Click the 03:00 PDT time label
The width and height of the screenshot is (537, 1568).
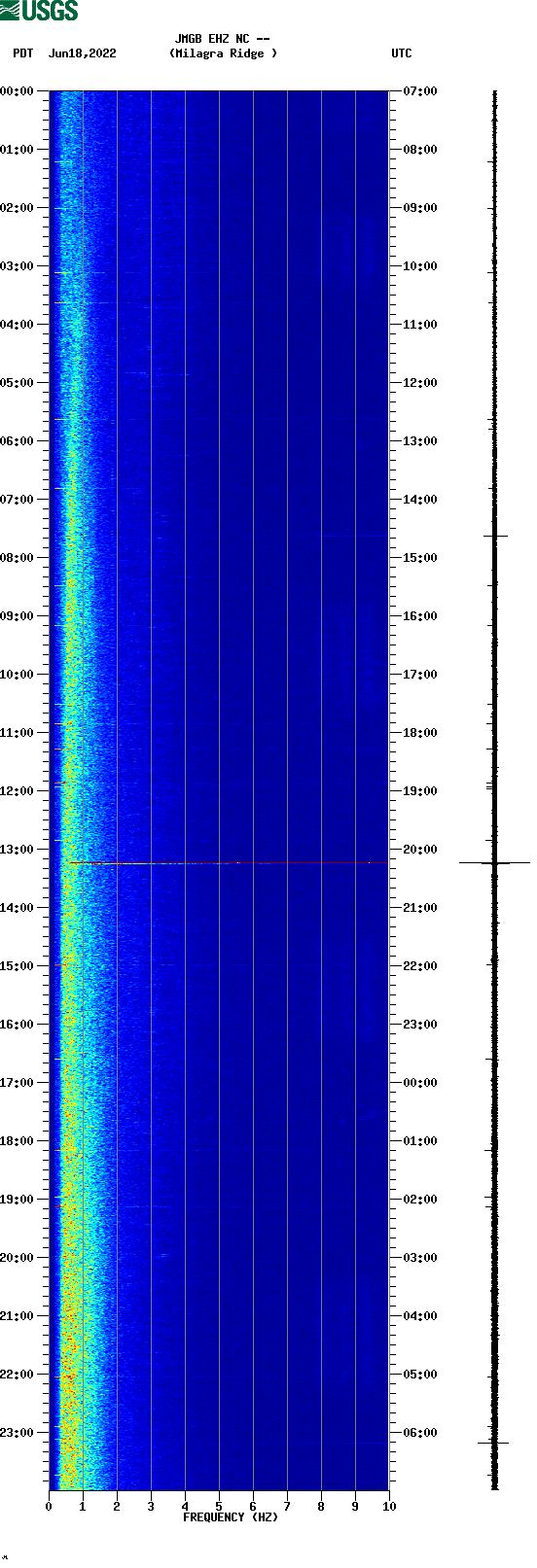point(18,266)
